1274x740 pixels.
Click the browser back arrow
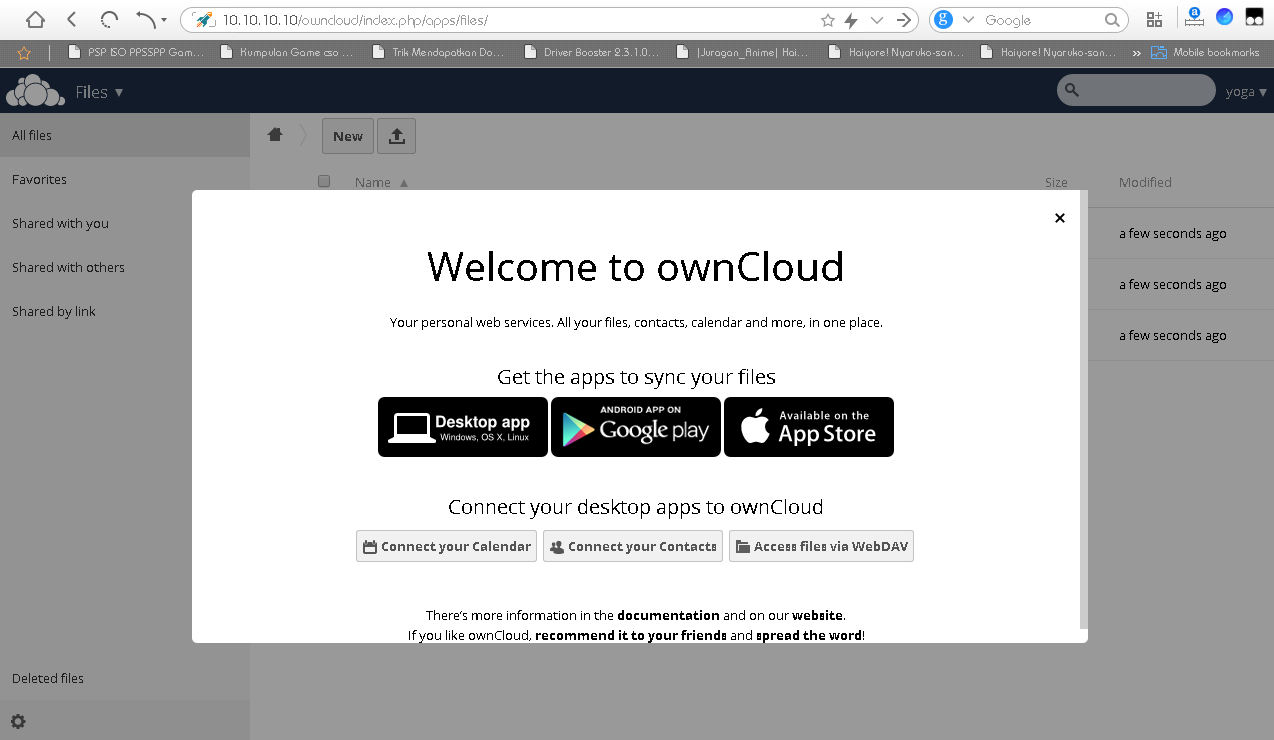click(x=72, y=19)
